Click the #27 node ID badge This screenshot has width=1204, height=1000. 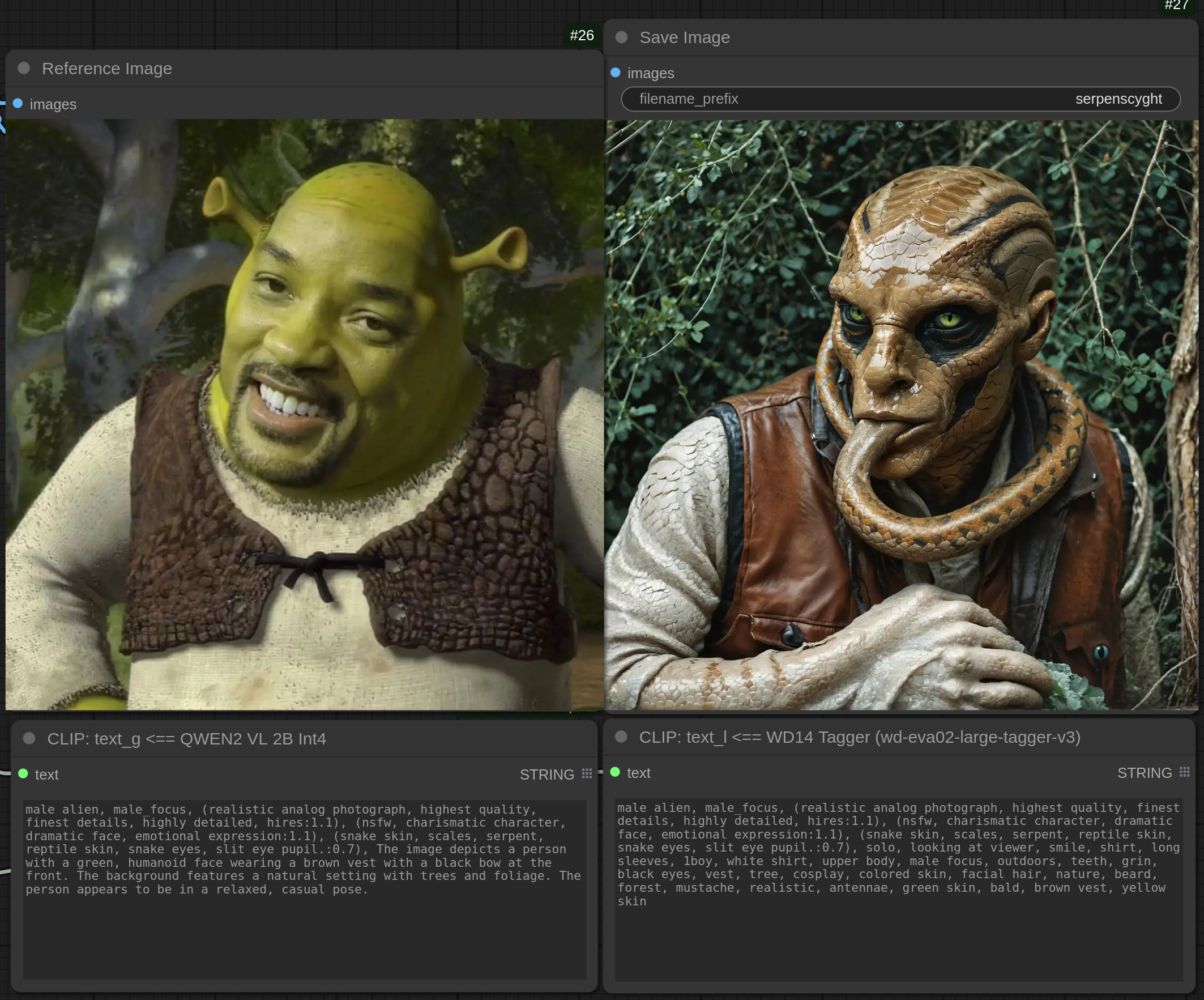pos(1176,6)
